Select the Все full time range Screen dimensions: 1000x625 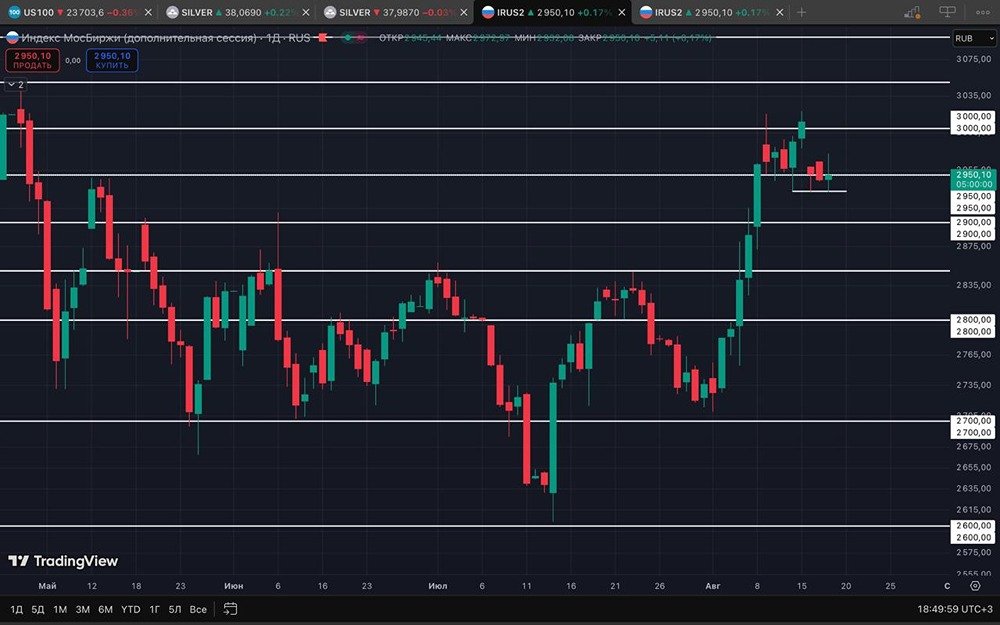click(x=198, y=609)
